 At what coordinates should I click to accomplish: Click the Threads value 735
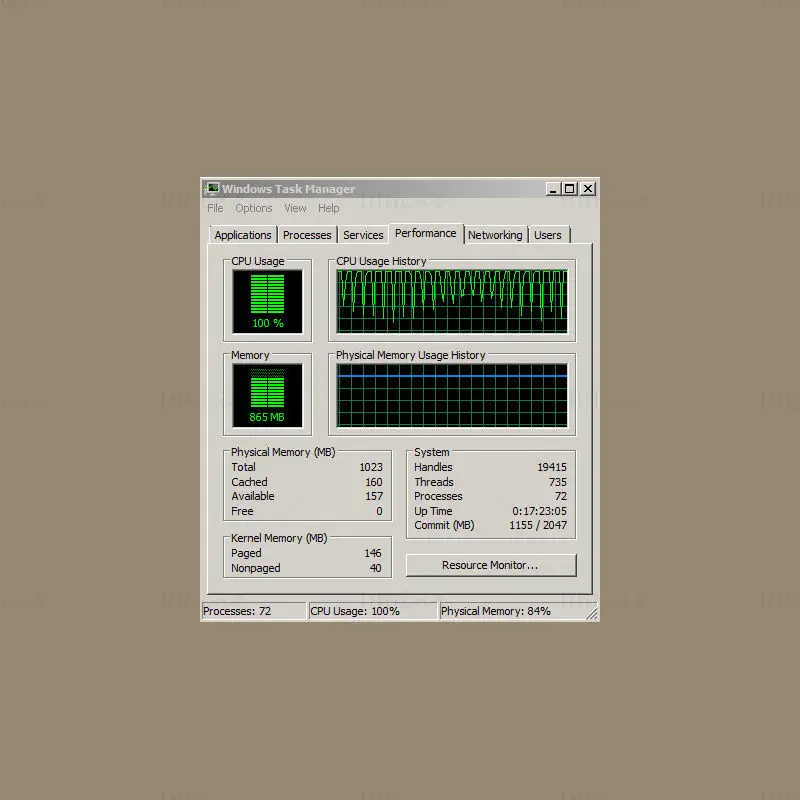coord(558,482)
